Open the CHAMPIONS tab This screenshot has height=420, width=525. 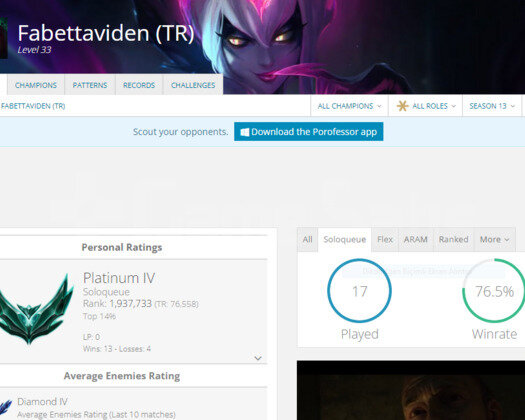36,85
